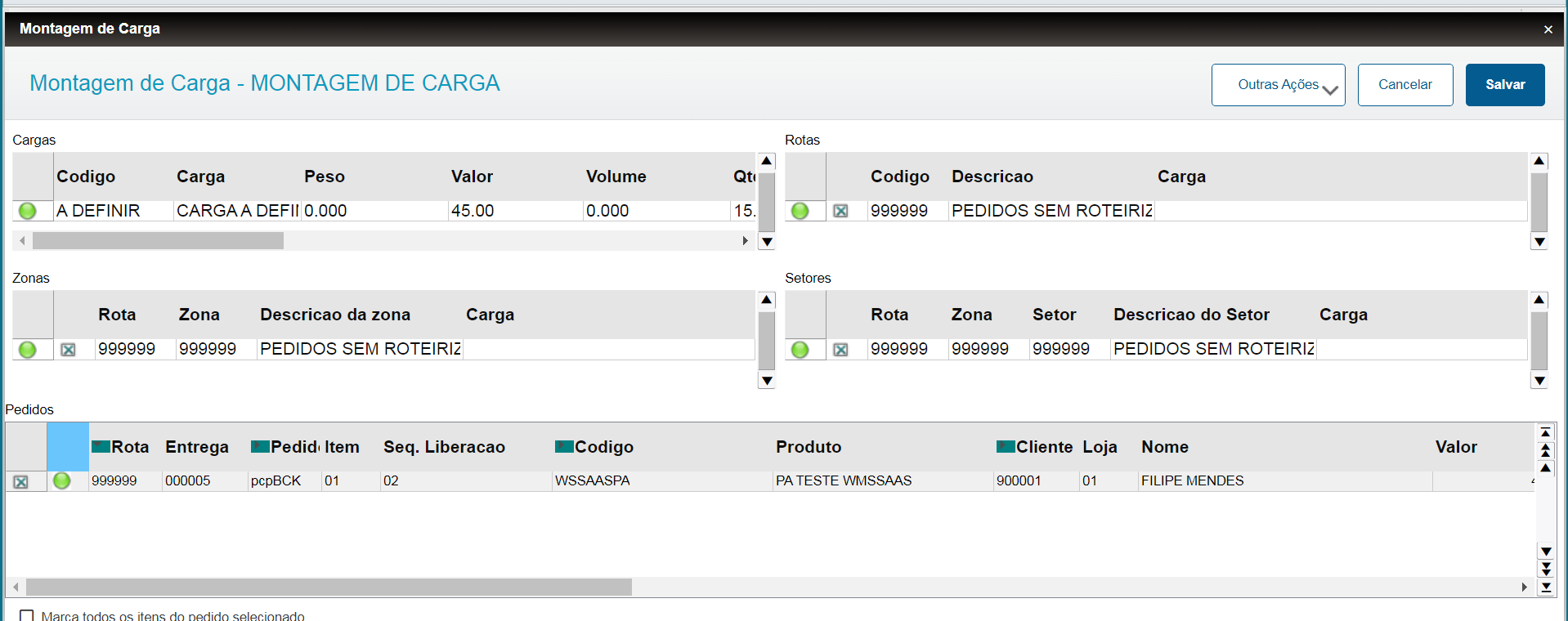Screen dimensions: 1568x621
Task: Click the '45.00' value cell in Cargas
Action: pyautogui.click(x=515, y=211)
